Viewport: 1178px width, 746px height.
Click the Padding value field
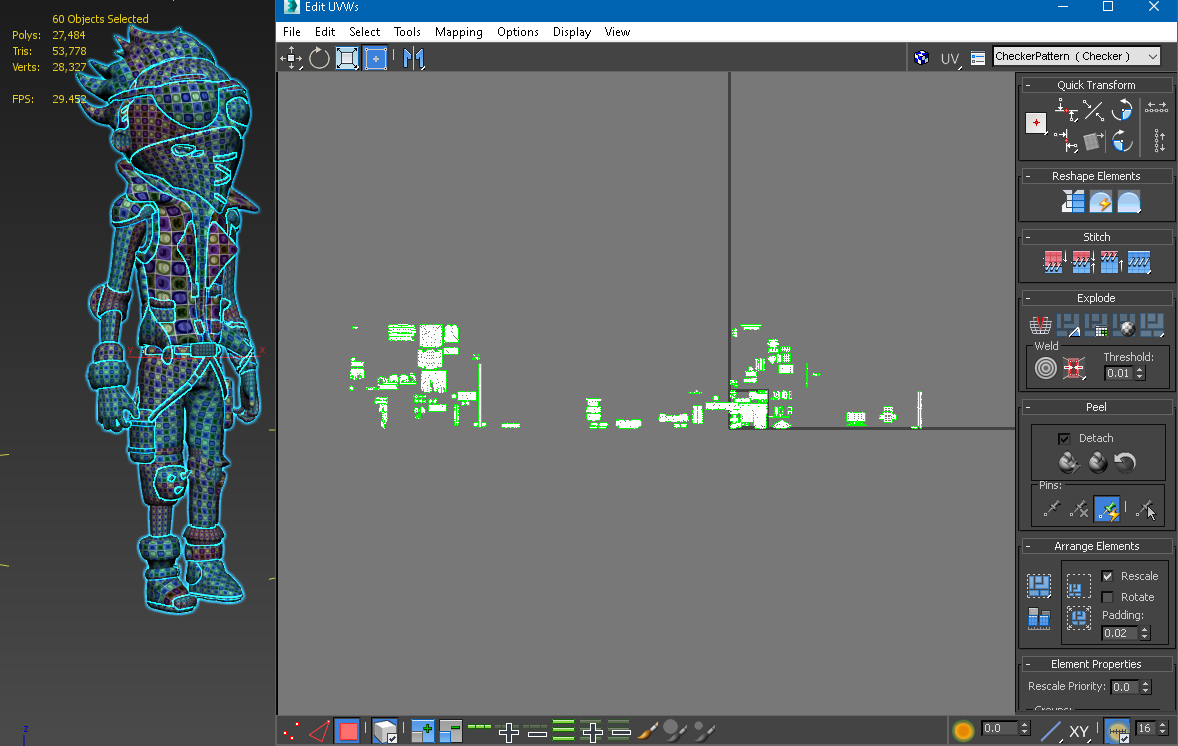(1120, 633)
